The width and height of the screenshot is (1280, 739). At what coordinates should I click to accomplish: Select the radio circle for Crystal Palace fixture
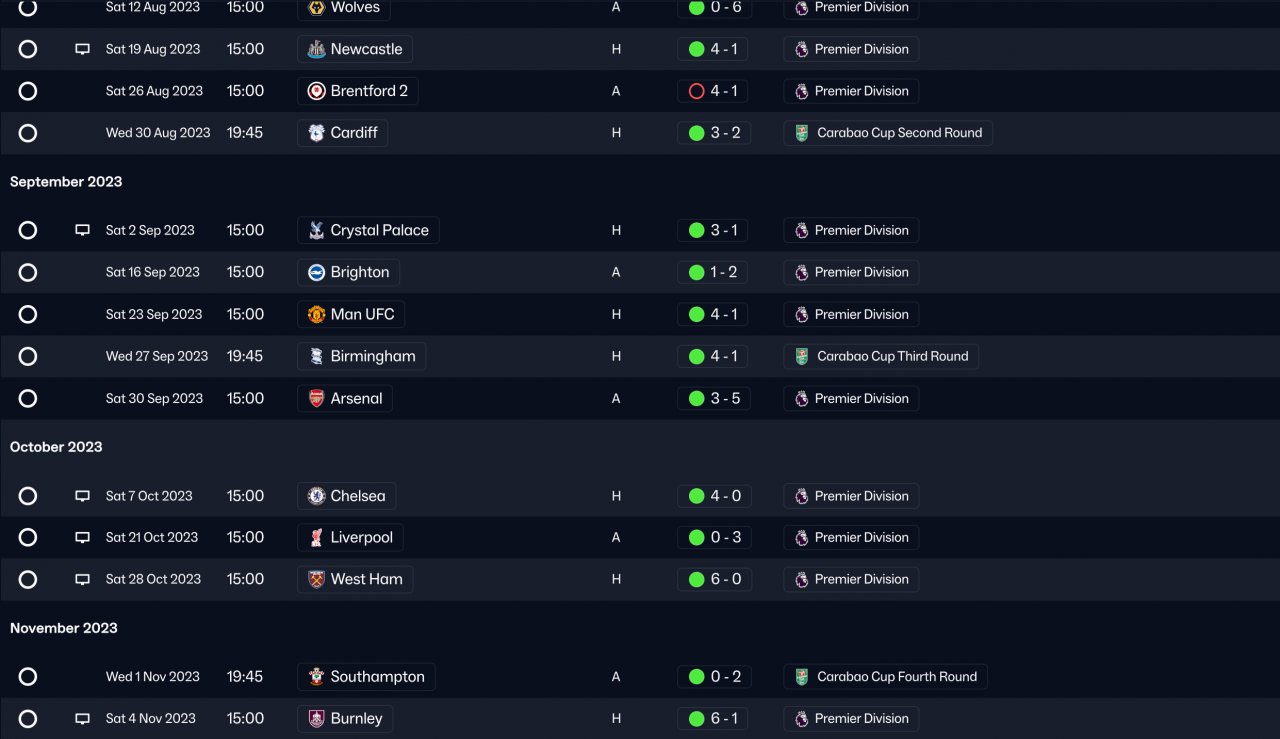point(28,231)
